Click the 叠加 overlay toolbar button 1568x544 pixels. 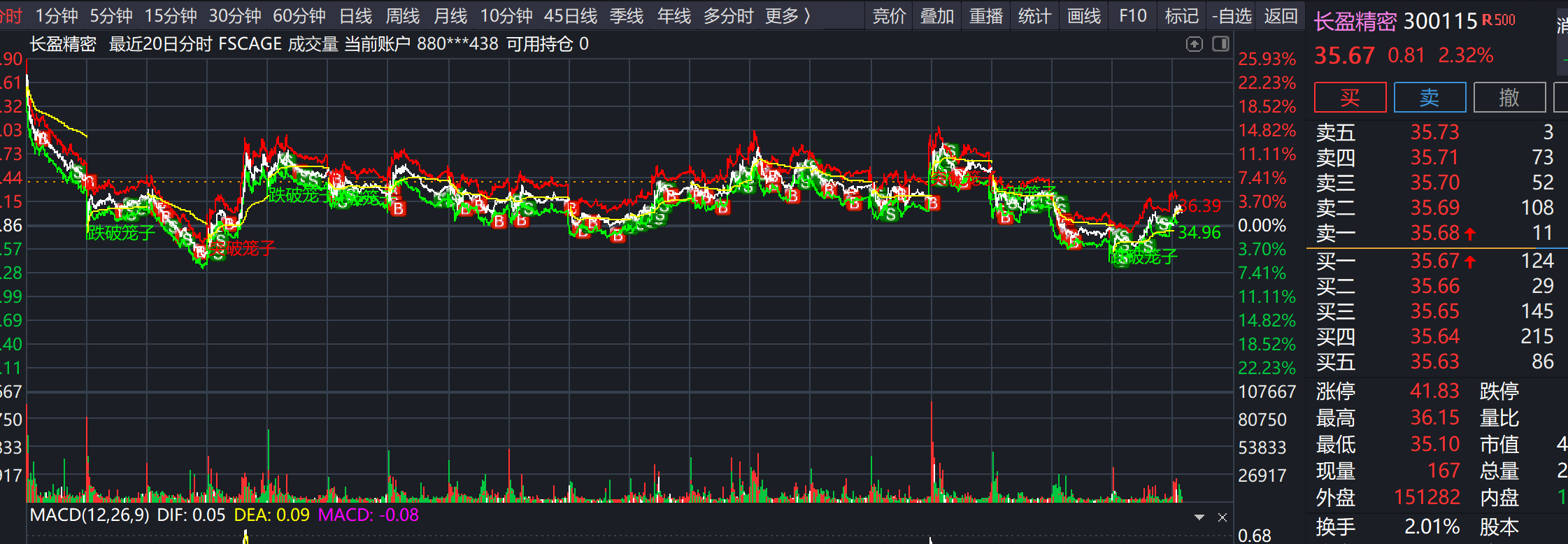(x=937, y=15)
